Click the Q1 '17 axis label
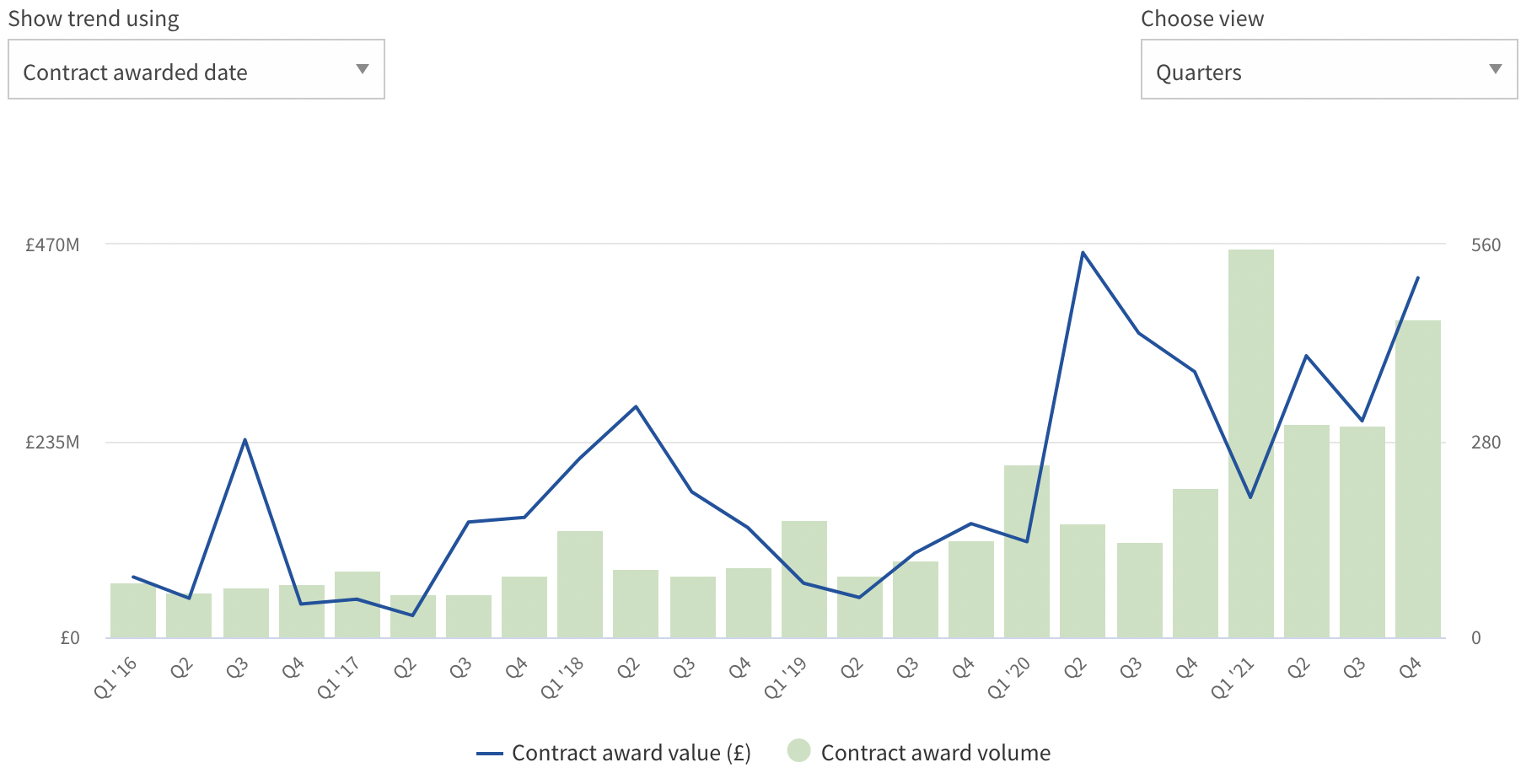This screenshot has width=1537, height=784. pos(339,679)
